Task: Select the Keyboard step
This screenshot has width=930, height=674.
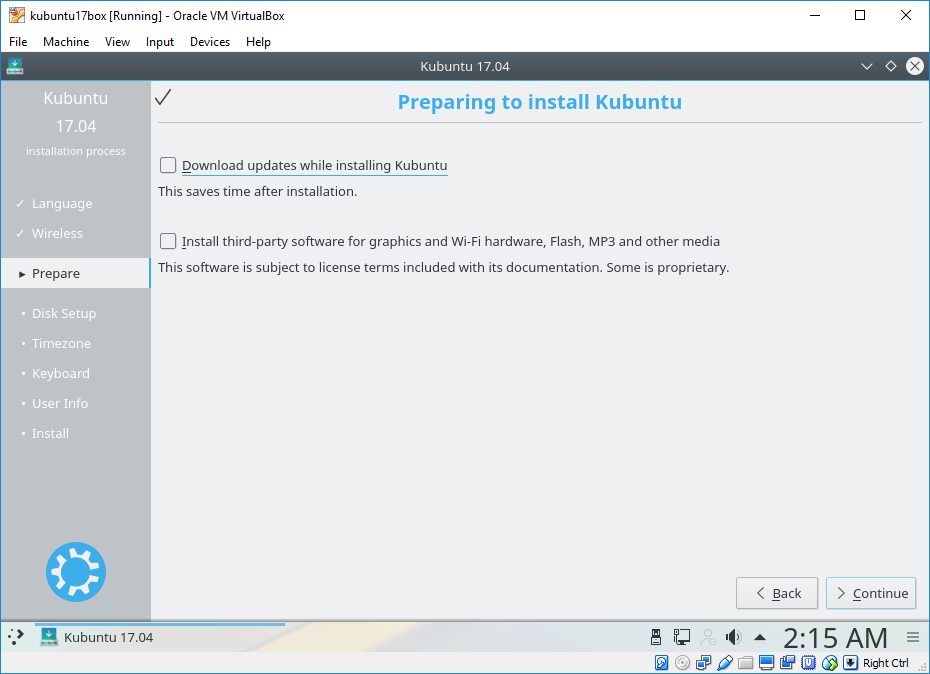Action: coord(60,373)
